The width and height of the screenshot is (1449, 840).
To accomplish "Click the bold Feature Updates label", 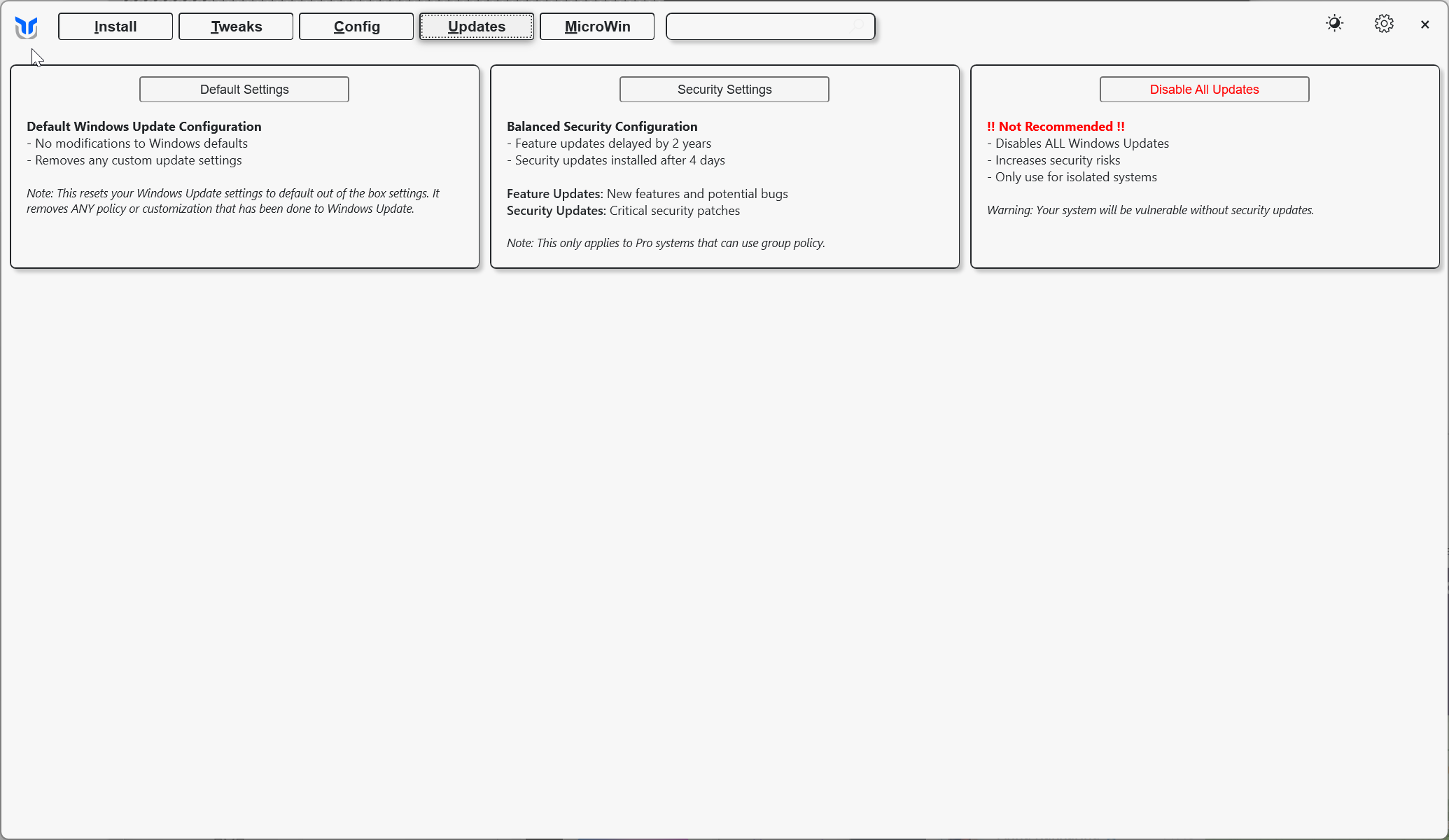I will (554, 194).
